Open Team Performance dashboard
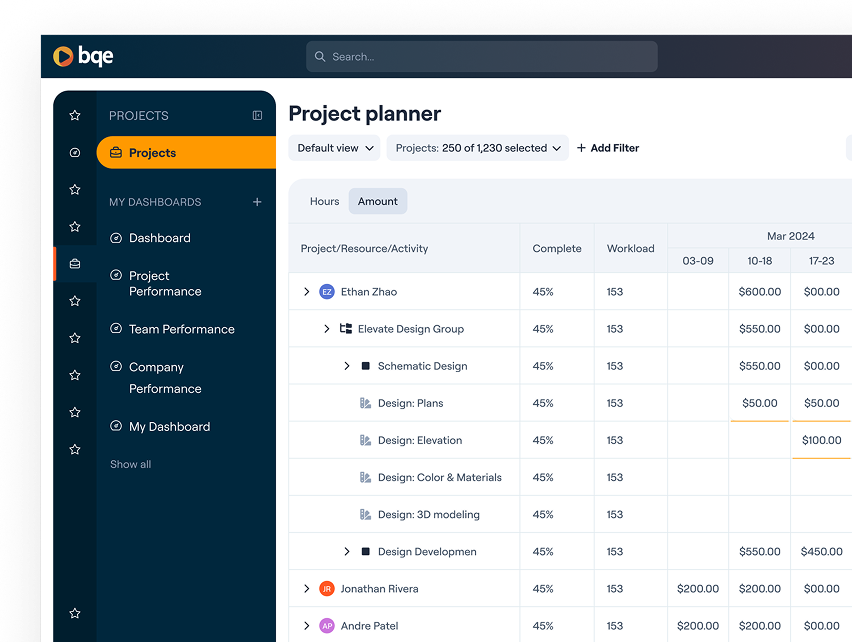The image size is (852, 642). pos(181,329)
